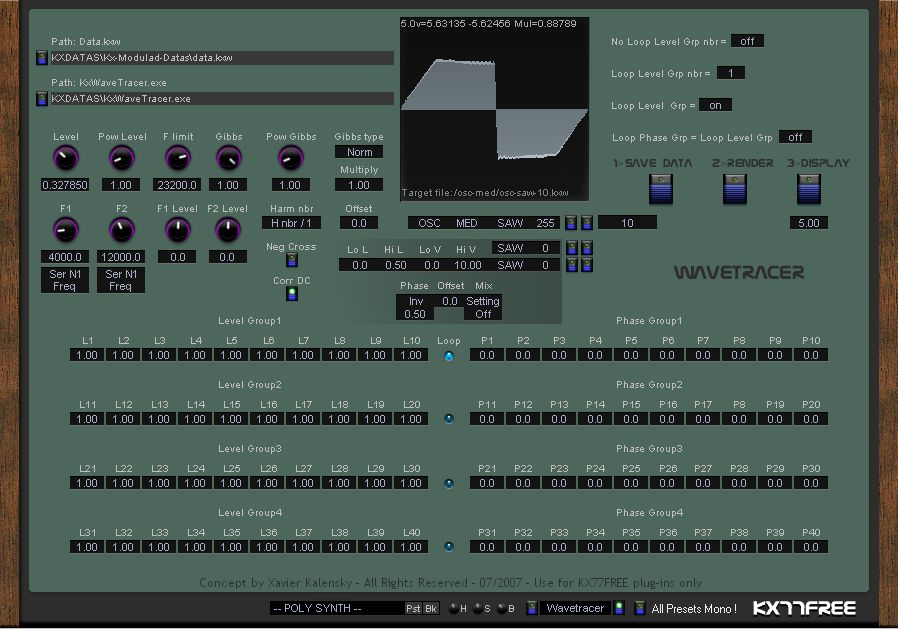Viewport: 898px width, 629px height.
Task: Click the Pow Gibbs knob
Action: click(x=290, y=158)
